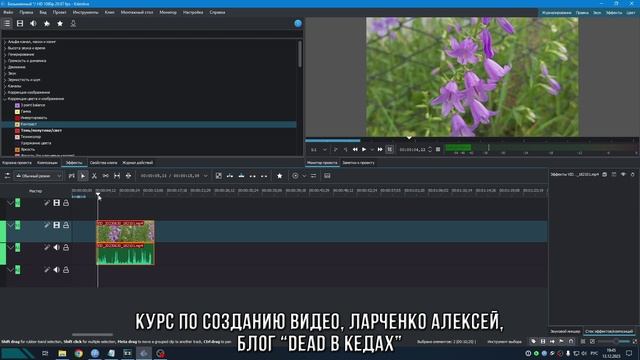Show favorite effects star in effects panel
Viewport: 640px width, 360px height.
(60, 24)
